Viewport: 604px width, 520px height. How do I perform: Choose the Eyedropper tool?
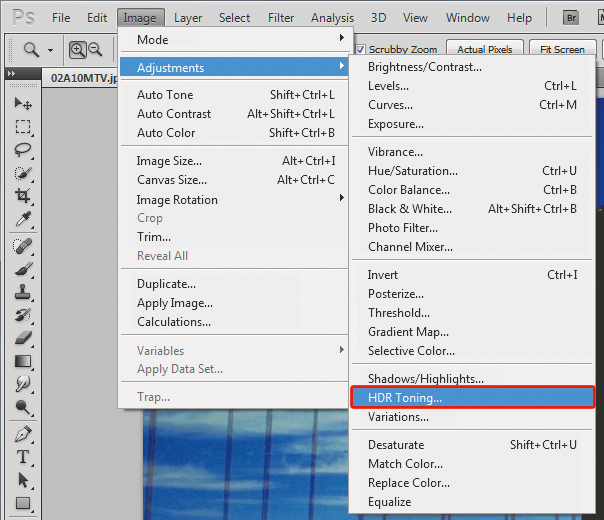coord(23,220)
